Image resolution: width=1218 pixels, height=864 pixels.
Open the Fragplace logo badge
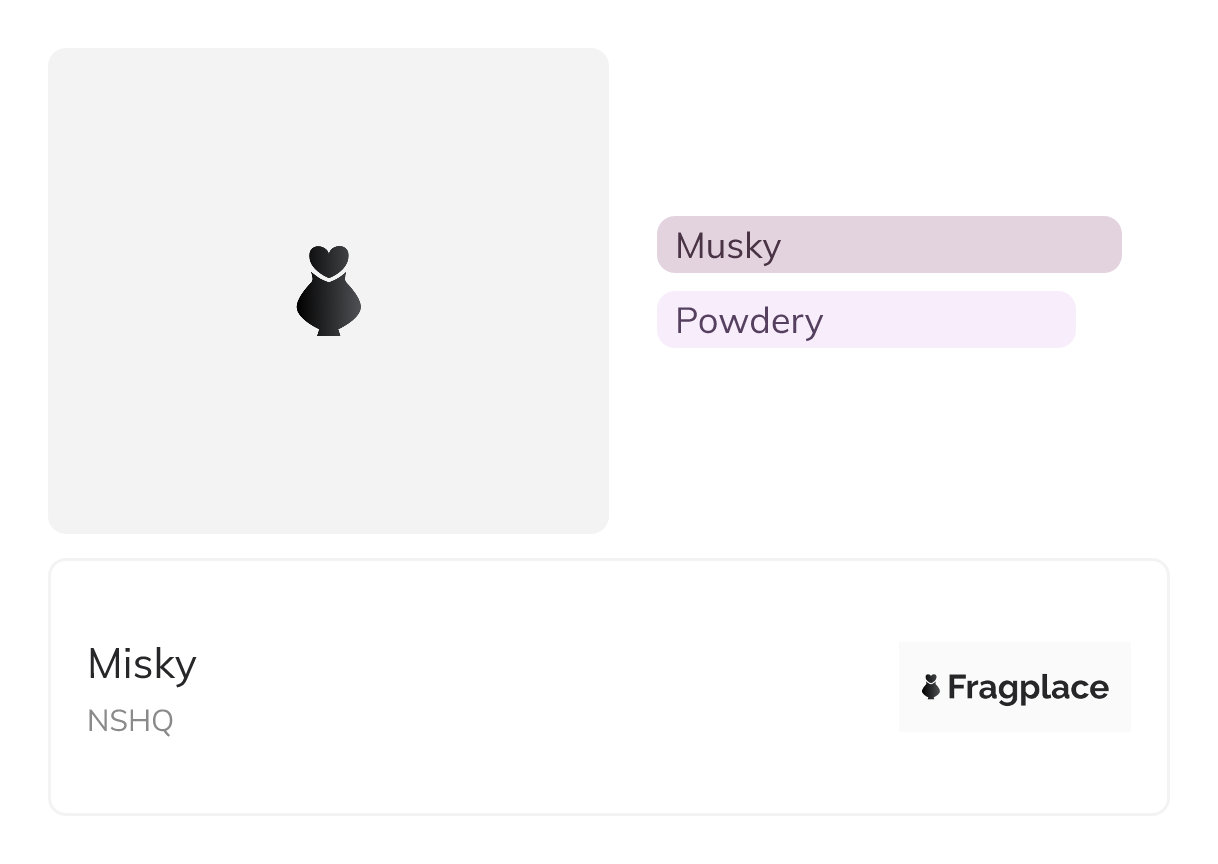1014,687
